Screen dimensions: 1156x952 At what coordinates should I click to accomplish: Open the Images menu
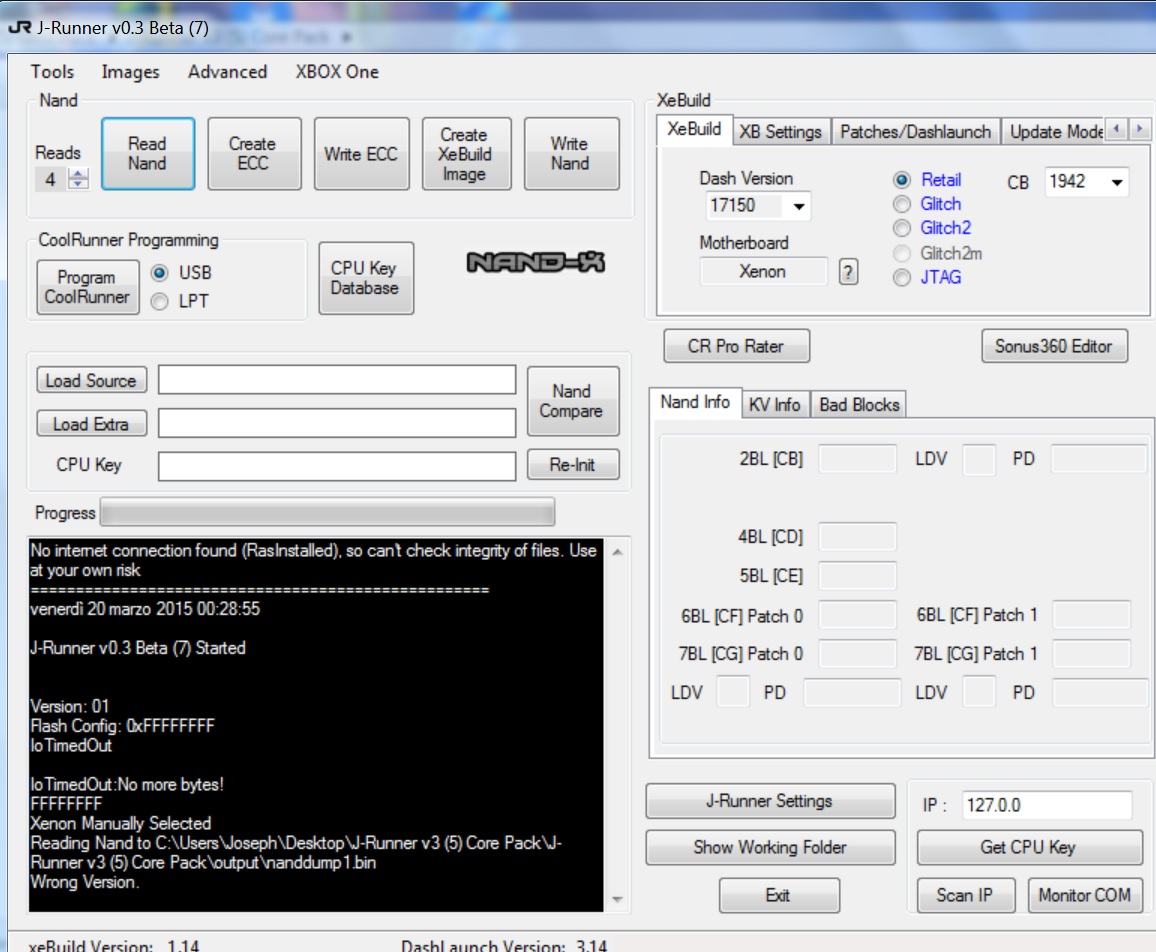[x=130, y=72]
